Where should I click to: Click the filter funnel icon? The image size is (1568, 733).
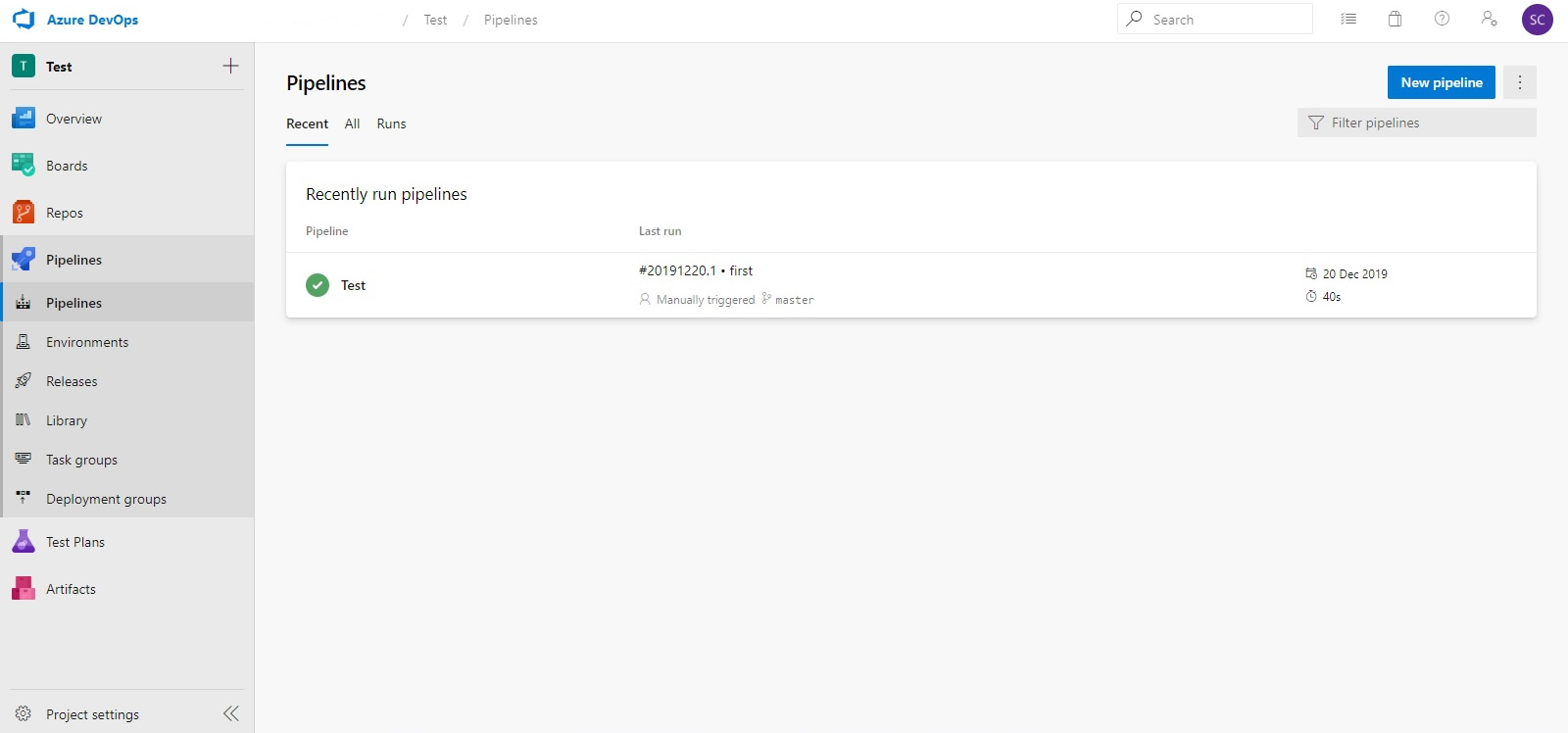(1316, 122)
